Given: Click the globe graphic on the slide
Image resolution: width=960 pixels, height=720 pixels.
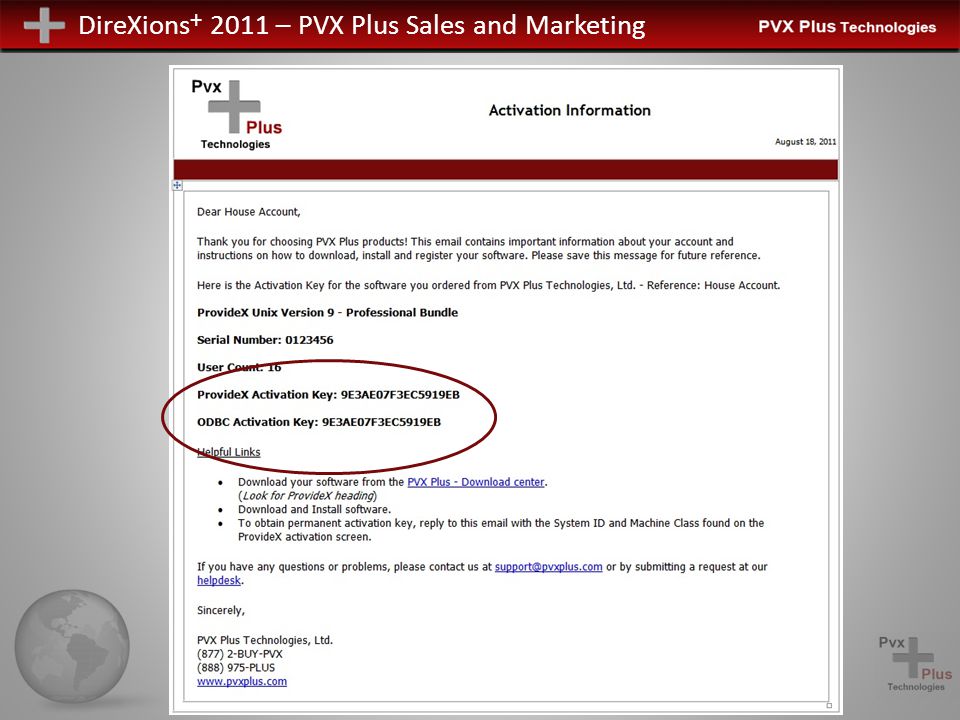Looking at the screenshot, I should click(x=72, y=646).
